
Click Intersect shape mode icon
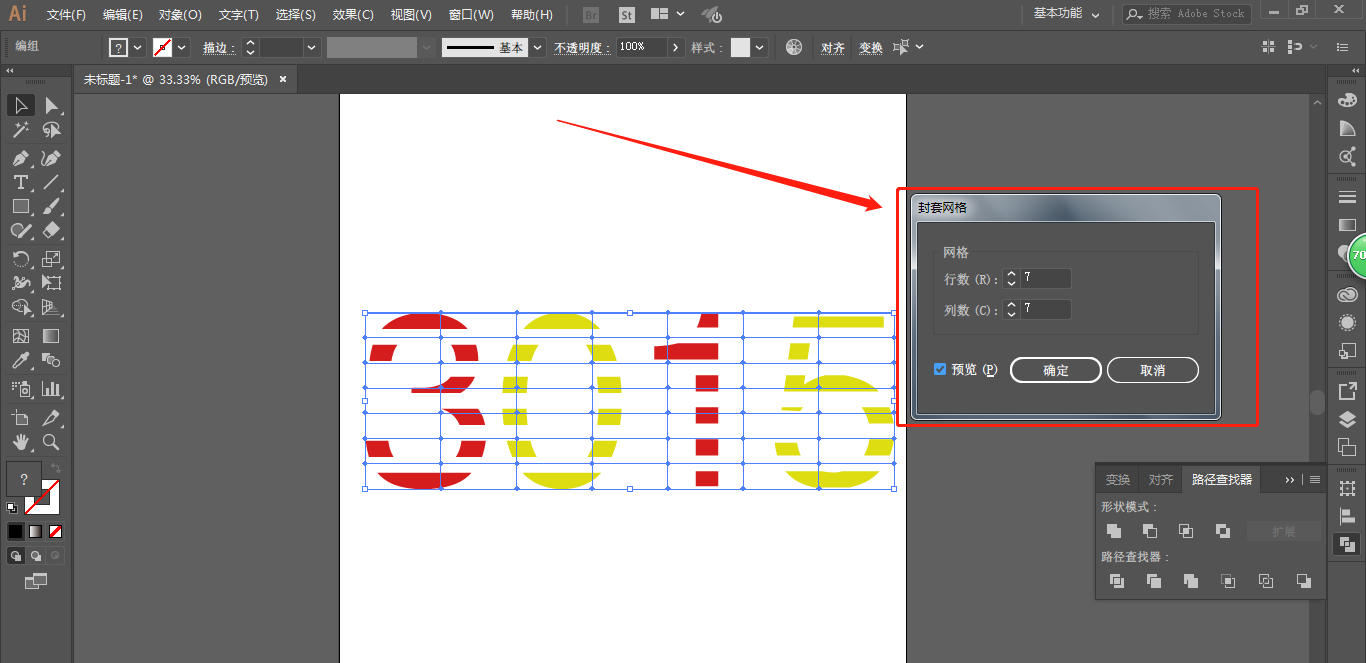[x=1186, y=531]
